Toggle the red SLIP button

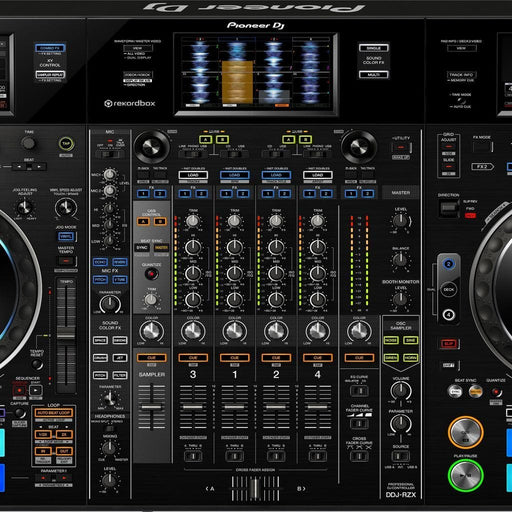[x=449, y=344]
